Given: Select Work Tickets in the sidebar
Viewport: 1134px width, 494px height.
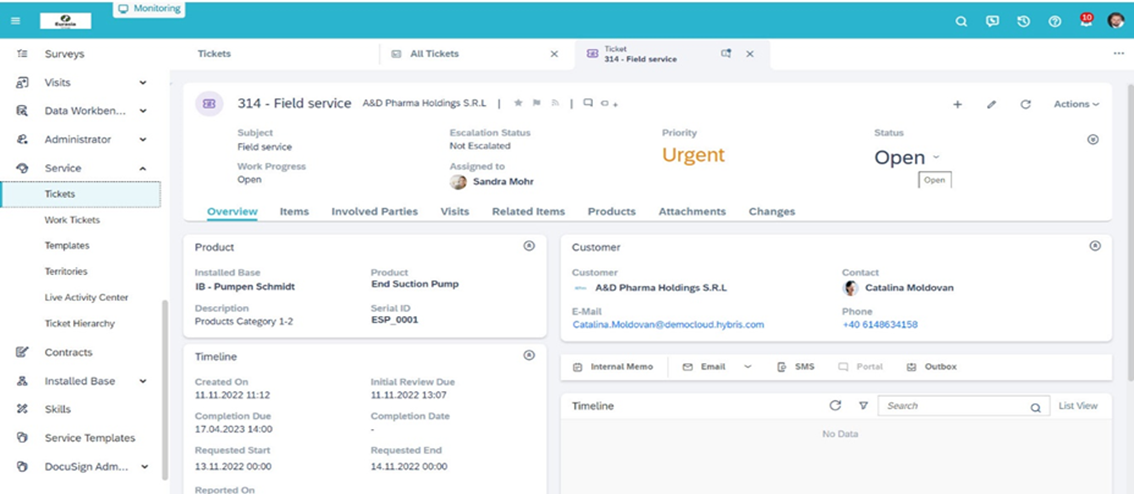Looking at the screenshot, I should [x=72, y=220].
